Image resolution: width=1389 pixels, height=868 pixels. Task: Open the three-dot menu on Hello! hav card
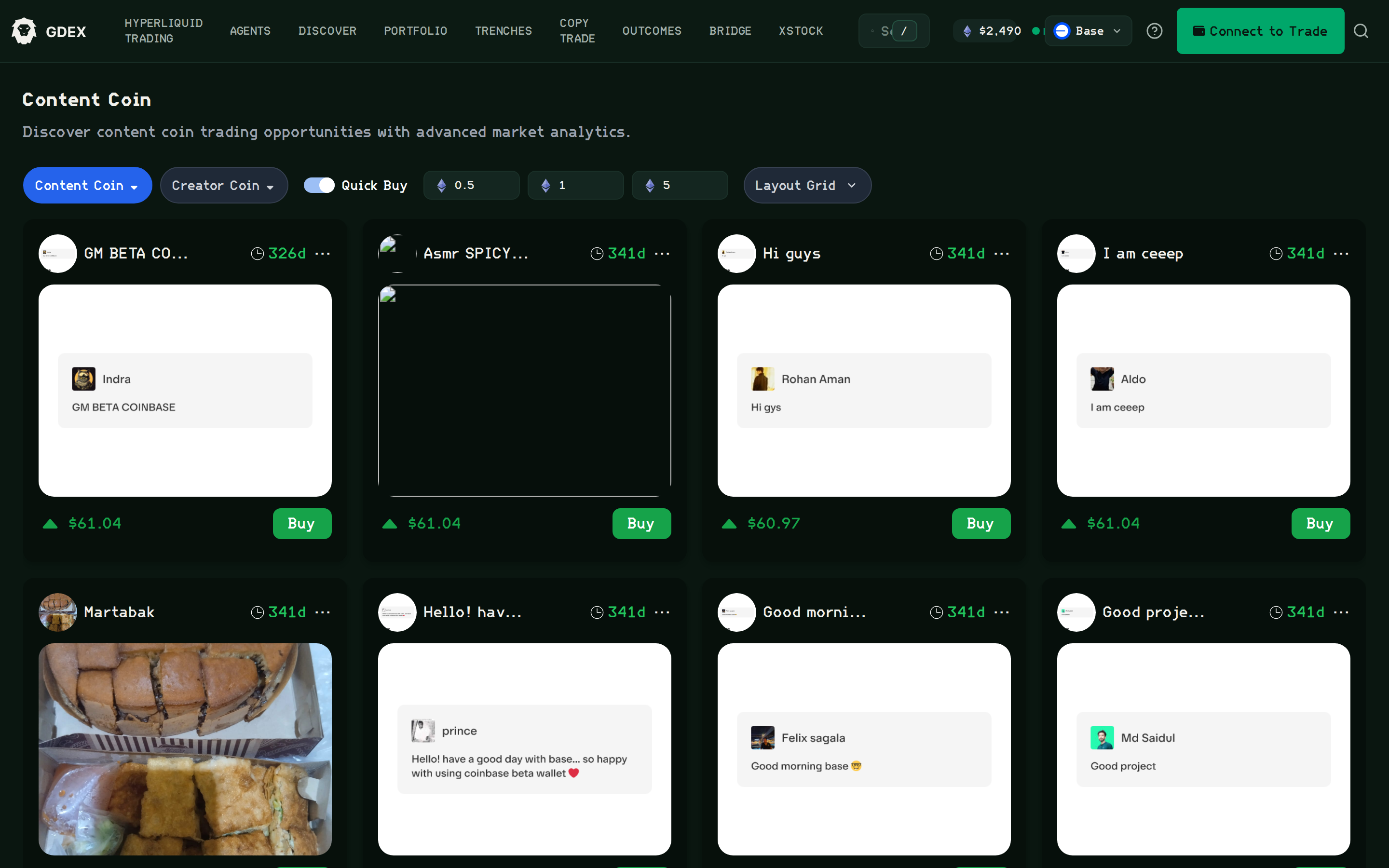pyautogui.click(x=662, y=612)
